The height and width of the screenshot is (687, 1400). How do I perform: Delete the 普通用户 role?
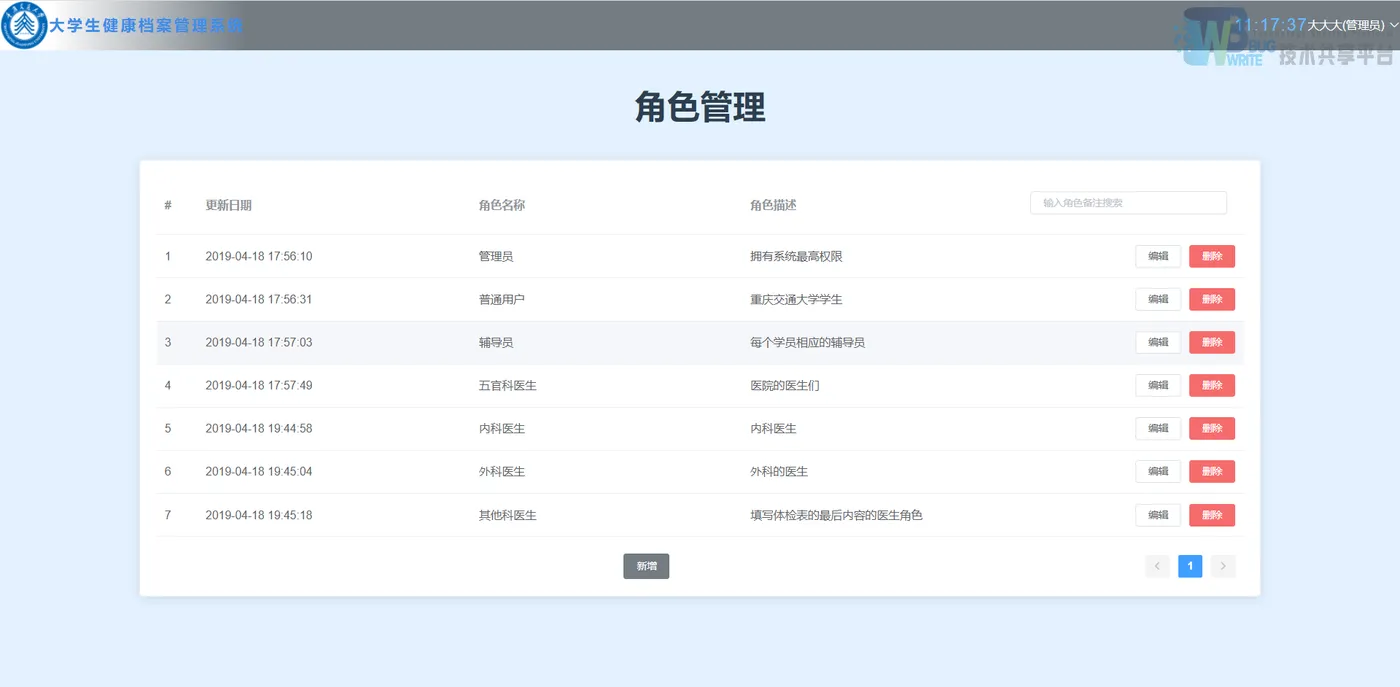click(1212, 299)
